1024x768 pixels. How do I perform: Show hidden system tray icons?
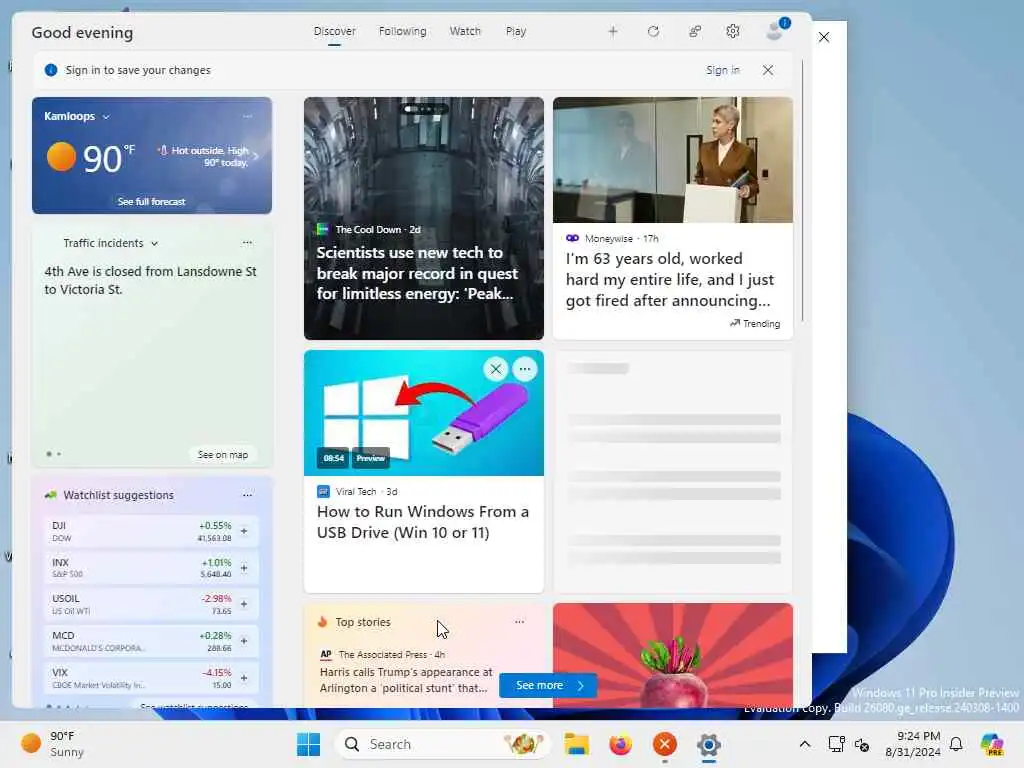tap(805, 744)
